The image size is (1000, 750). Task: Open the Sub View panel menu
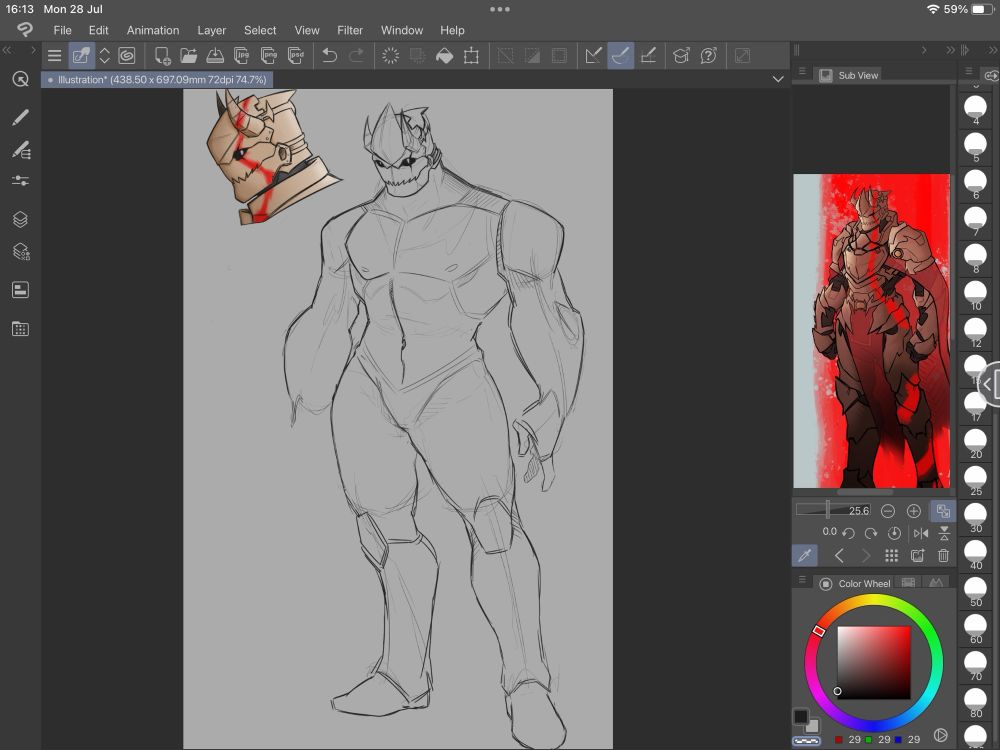(x=801, y=73)
